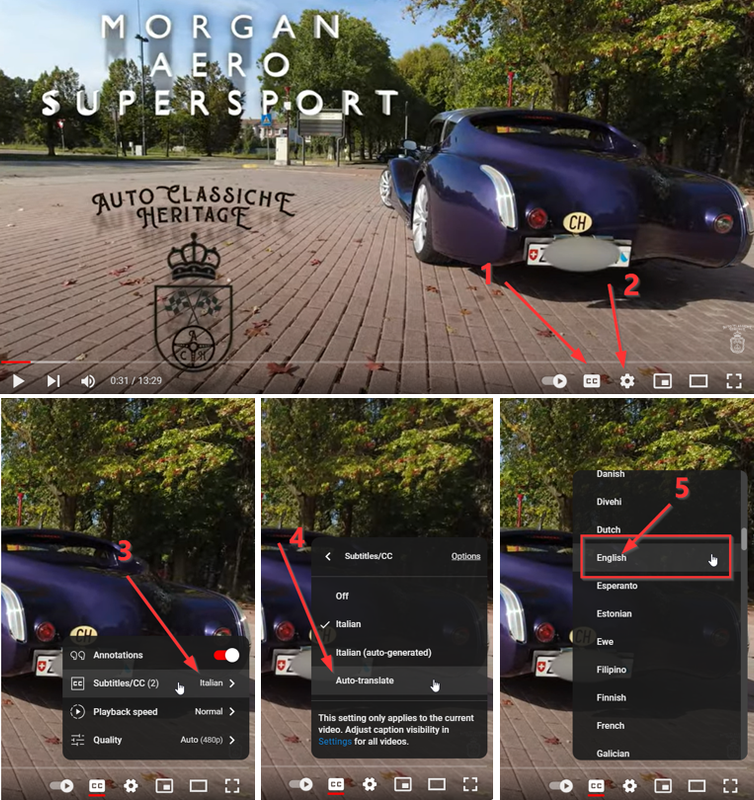
Task: Click theater mode icon under the Auto-translate panel
Action: 437,784
